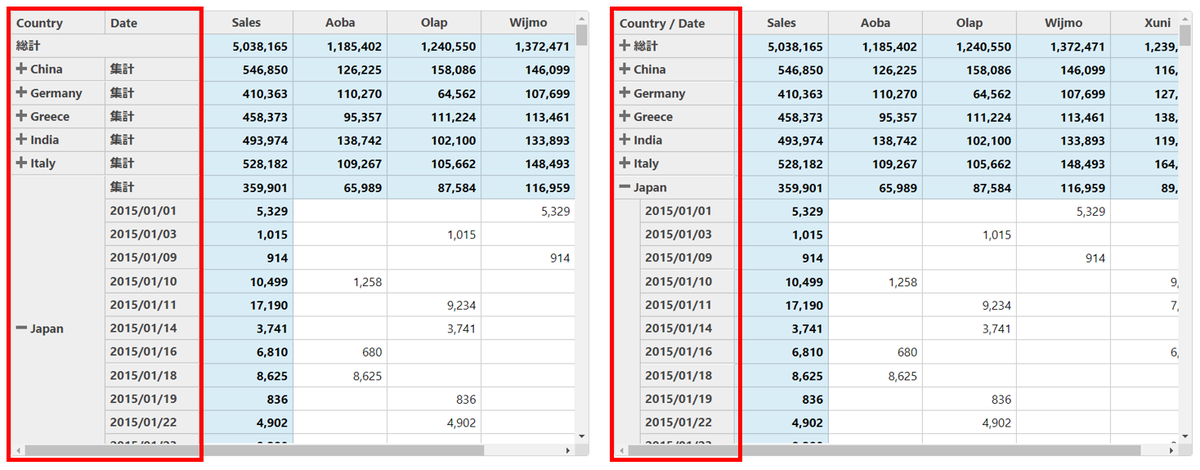
Task: Expand Germany row in left grid
Action: coord(20,93)
